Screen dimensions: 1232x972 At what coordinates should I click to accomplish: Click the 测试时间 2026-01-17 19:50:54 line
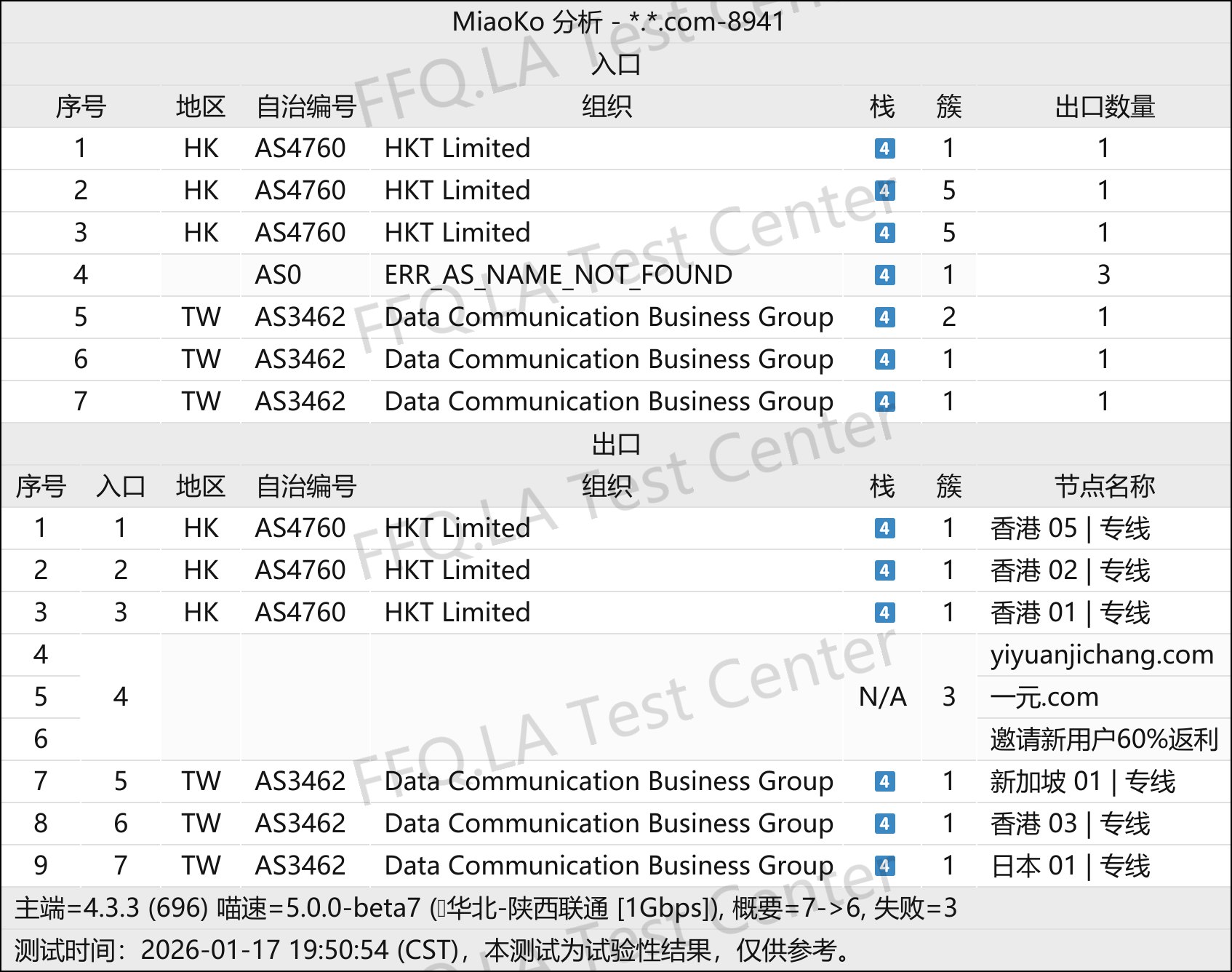433,950
